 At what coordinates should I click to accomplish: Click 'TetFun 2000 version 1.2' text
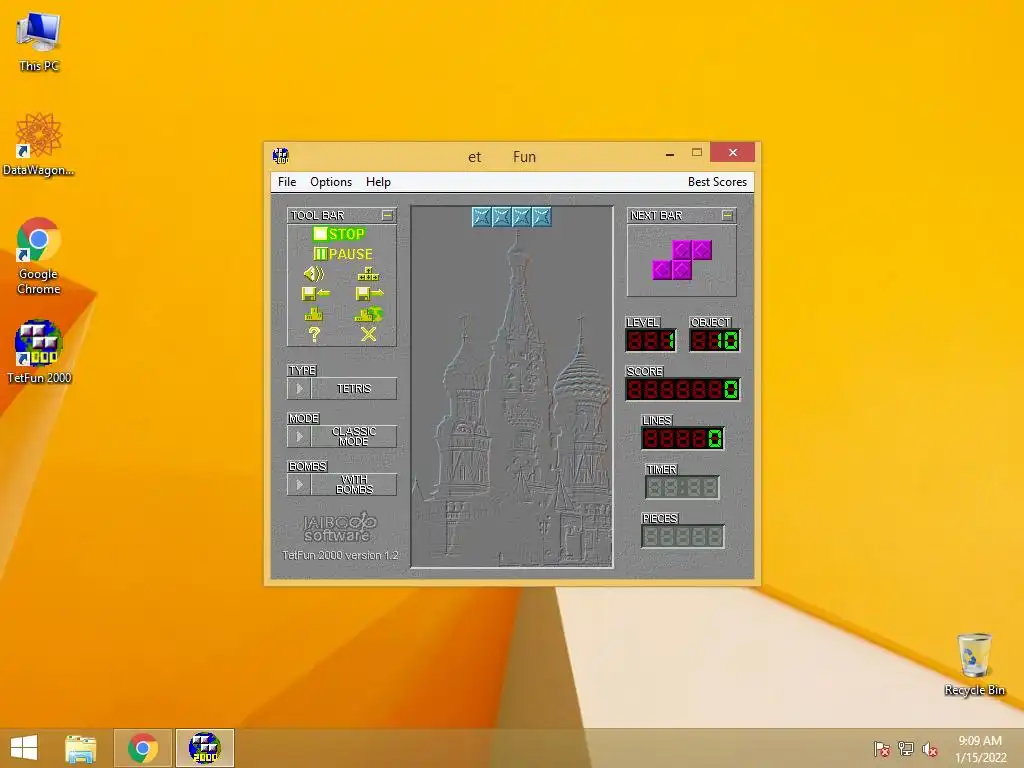point(340,555)
